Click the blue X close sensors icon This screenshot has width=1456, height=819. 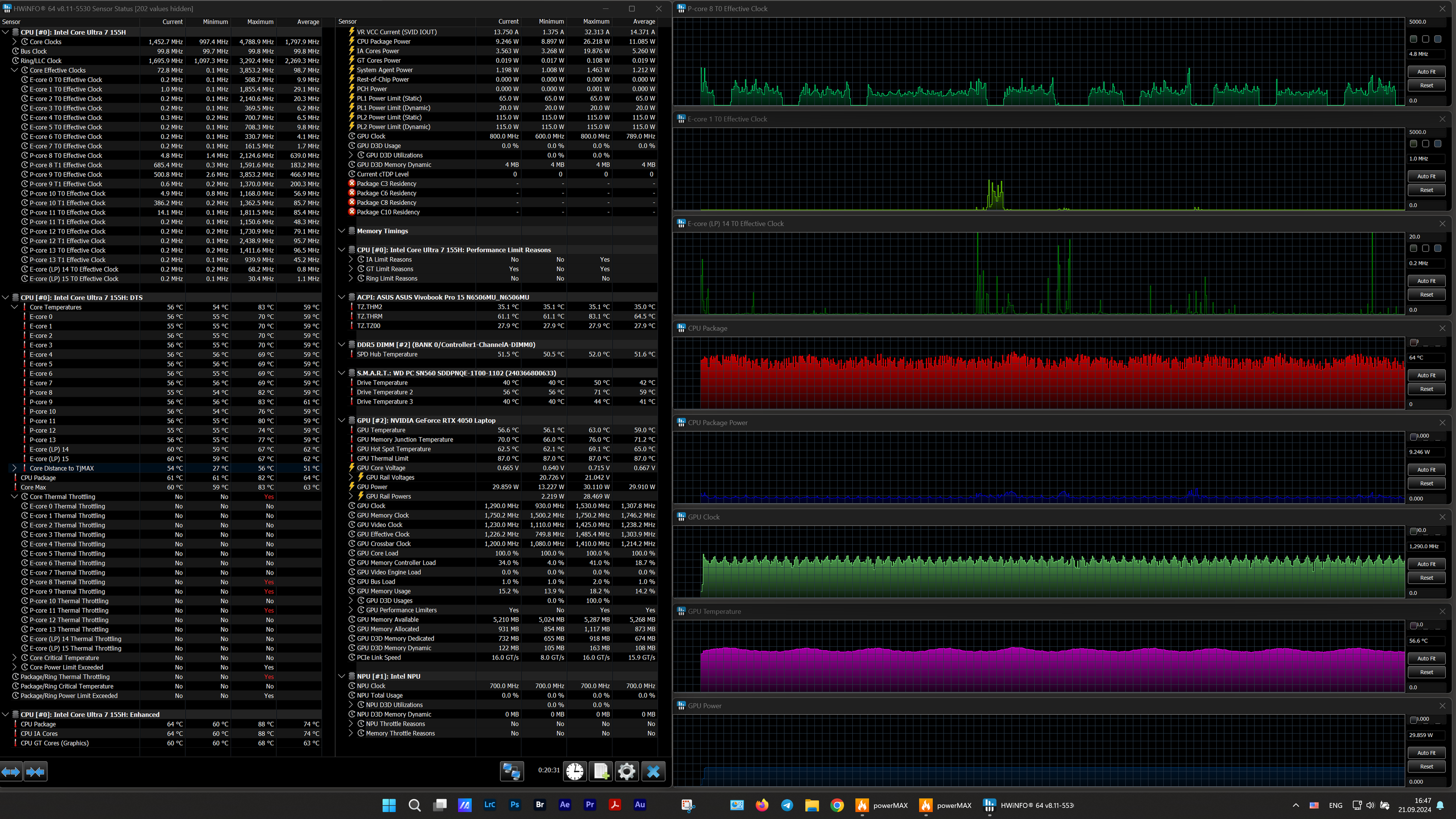click(x=653, y=771)
